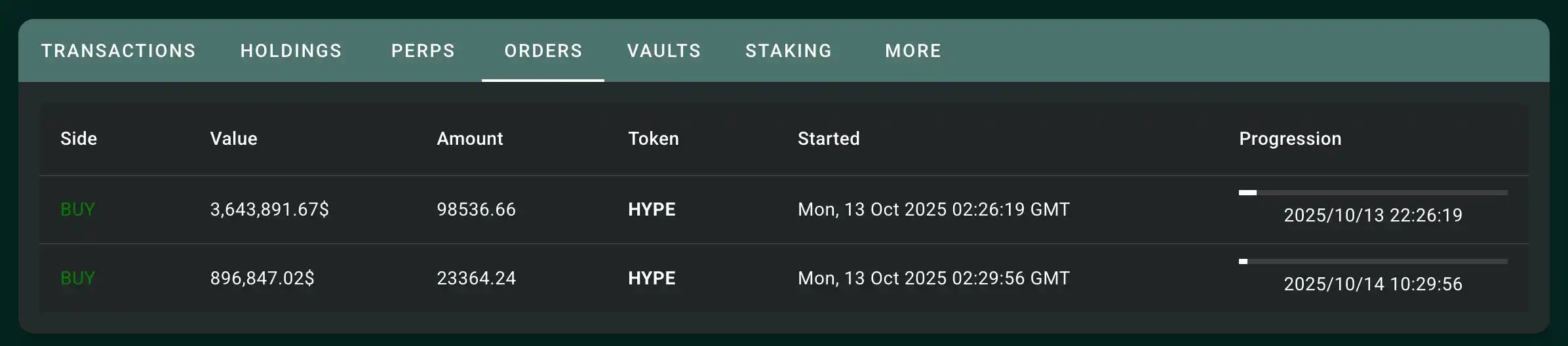Click the Progression column header
The height and width of the screenshot is (346, 1568).
click(x=1289, y=139)
